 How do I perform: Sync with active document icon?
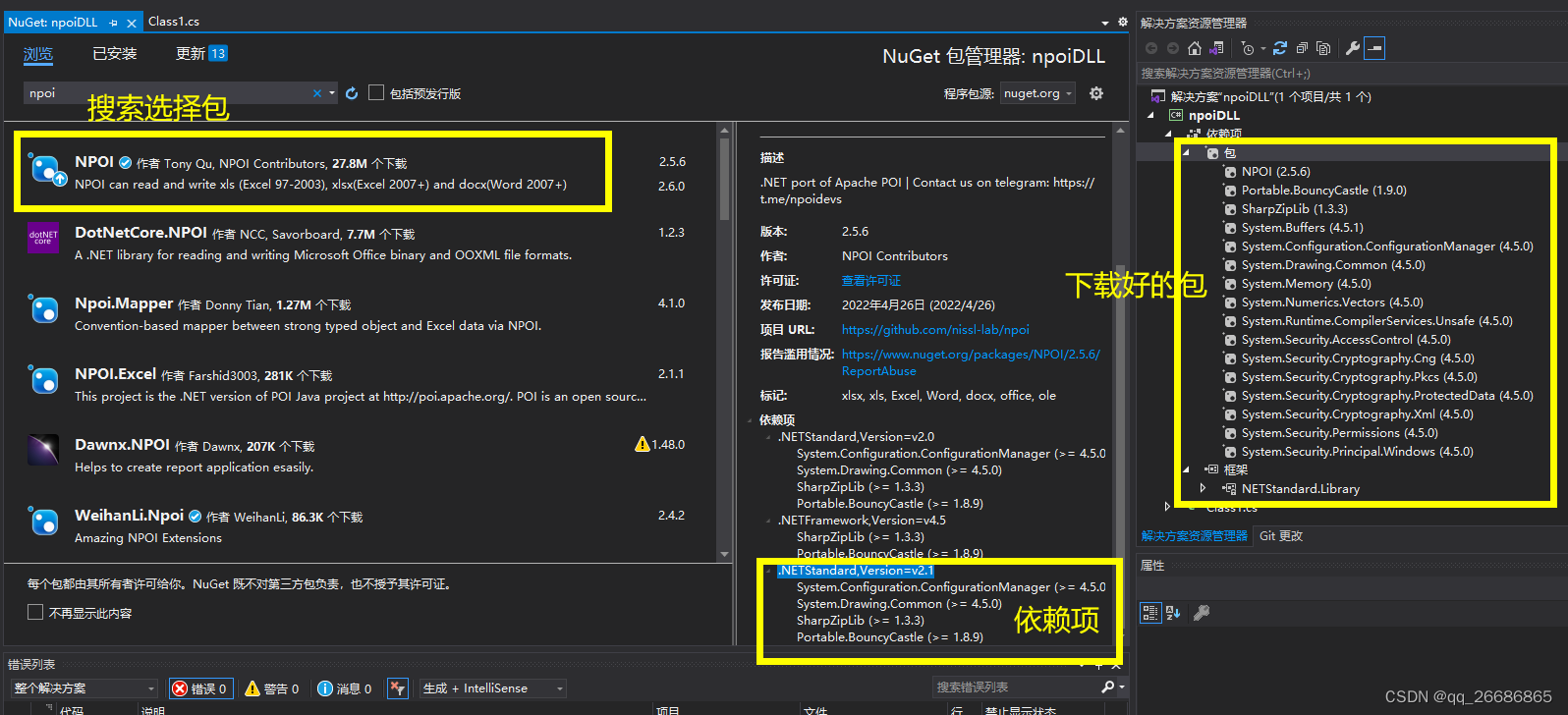1280,48
